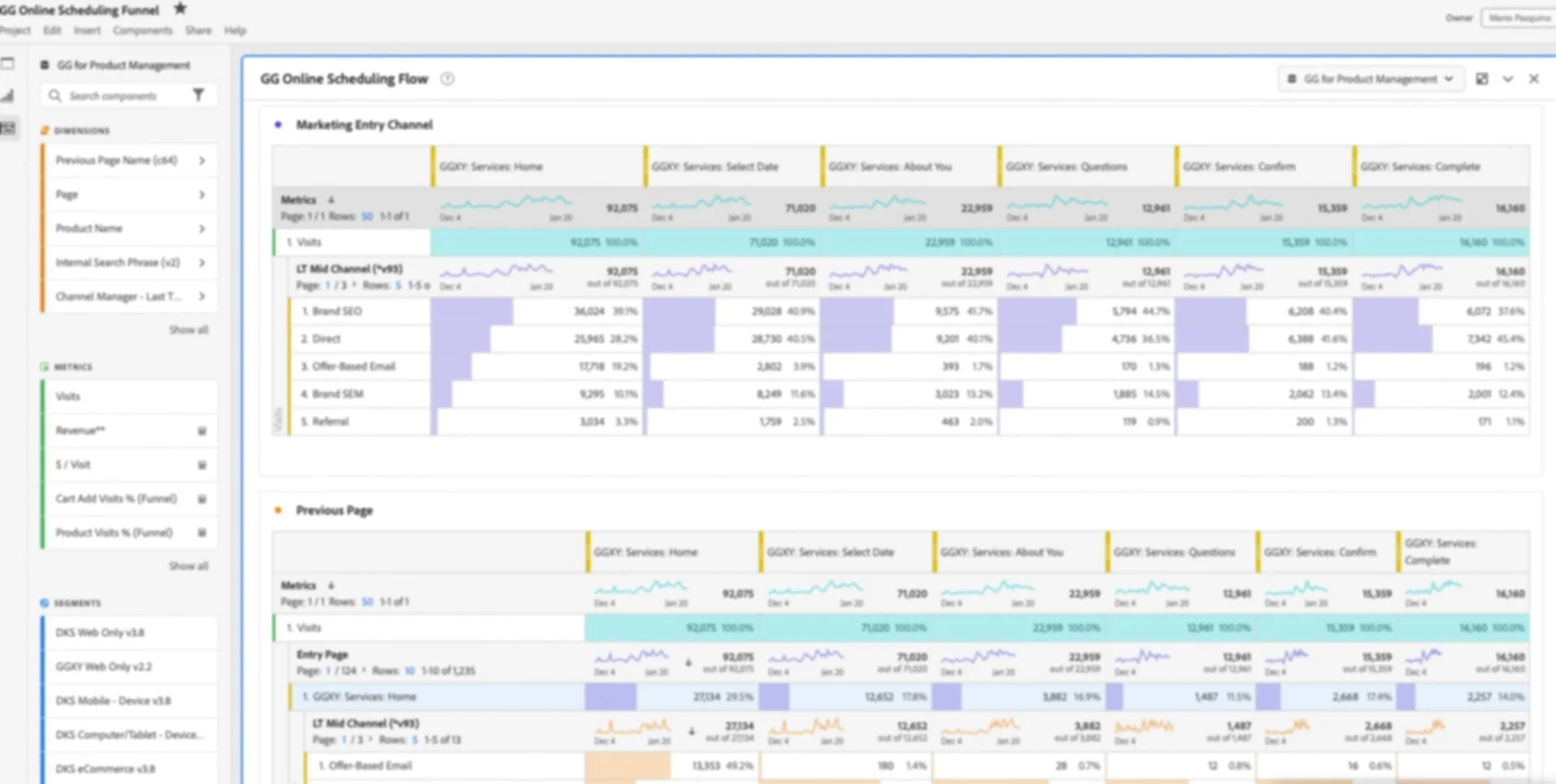
Task: Click the component filter funnel icon
Action: (198, 95)
